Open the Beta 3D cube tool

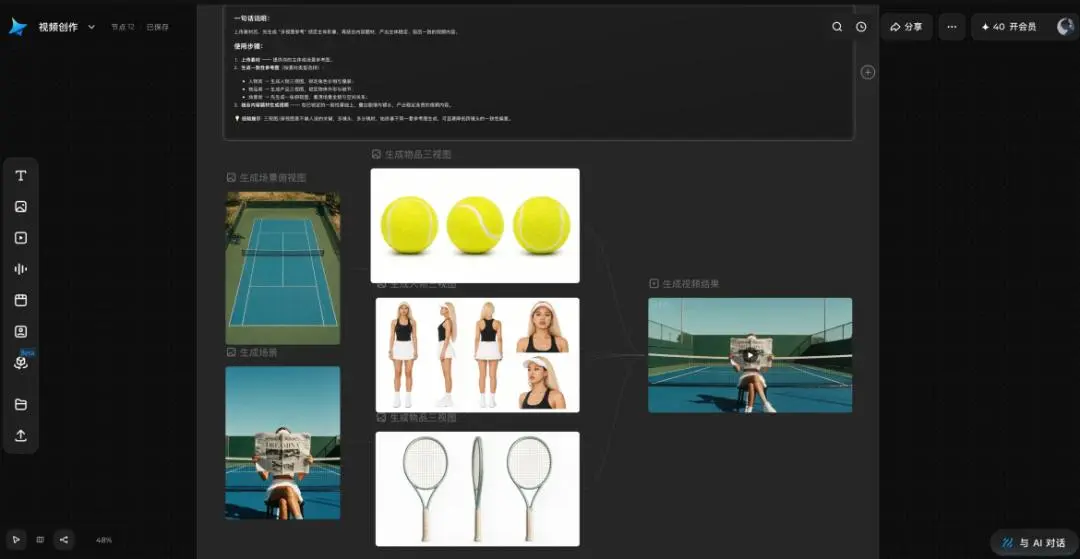click(x=21, y=363)
